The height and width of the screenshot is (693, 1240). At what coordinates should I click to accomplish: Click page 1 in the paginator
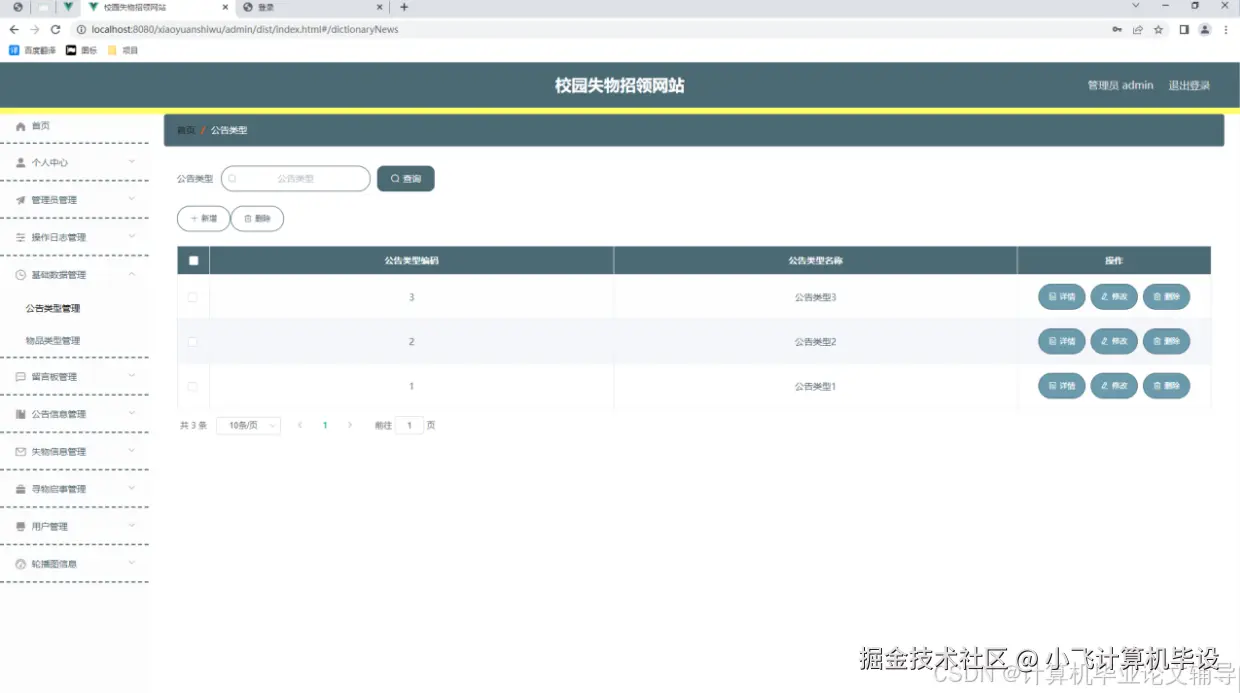tap(324, 425)
